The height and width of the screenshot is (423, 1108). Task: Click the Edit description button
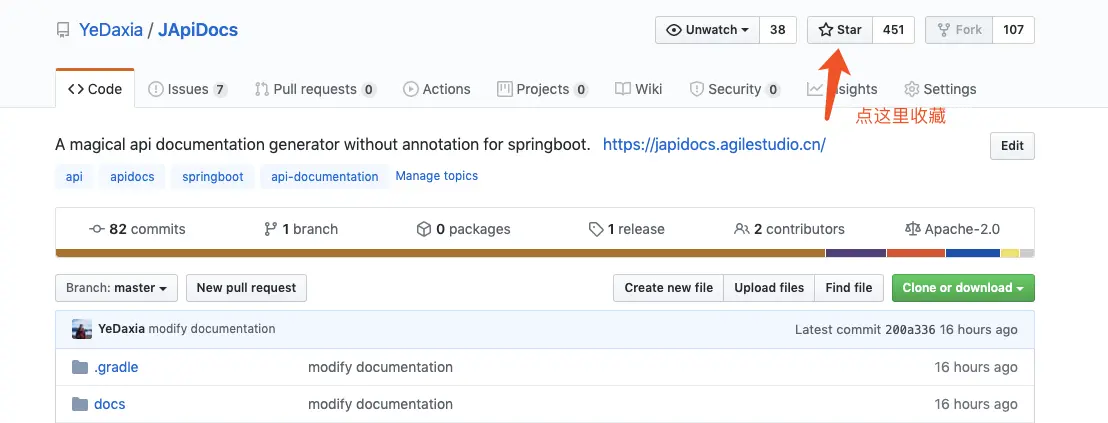pyautogui.click(x=1012, y=146)
